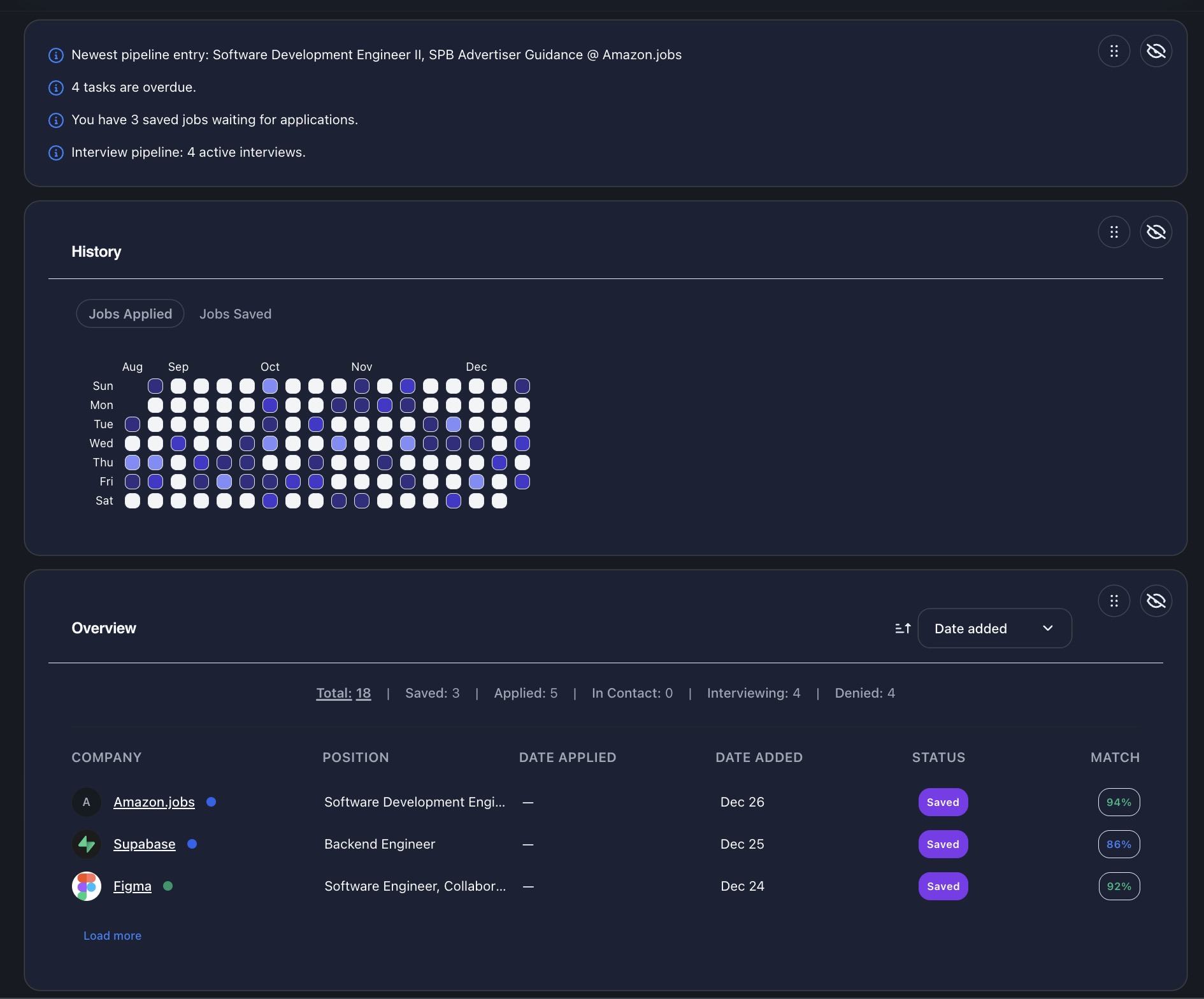Hide the alerts widget with the eye icon
Screen dimensions: 1204x999
tap(1157, 51)
